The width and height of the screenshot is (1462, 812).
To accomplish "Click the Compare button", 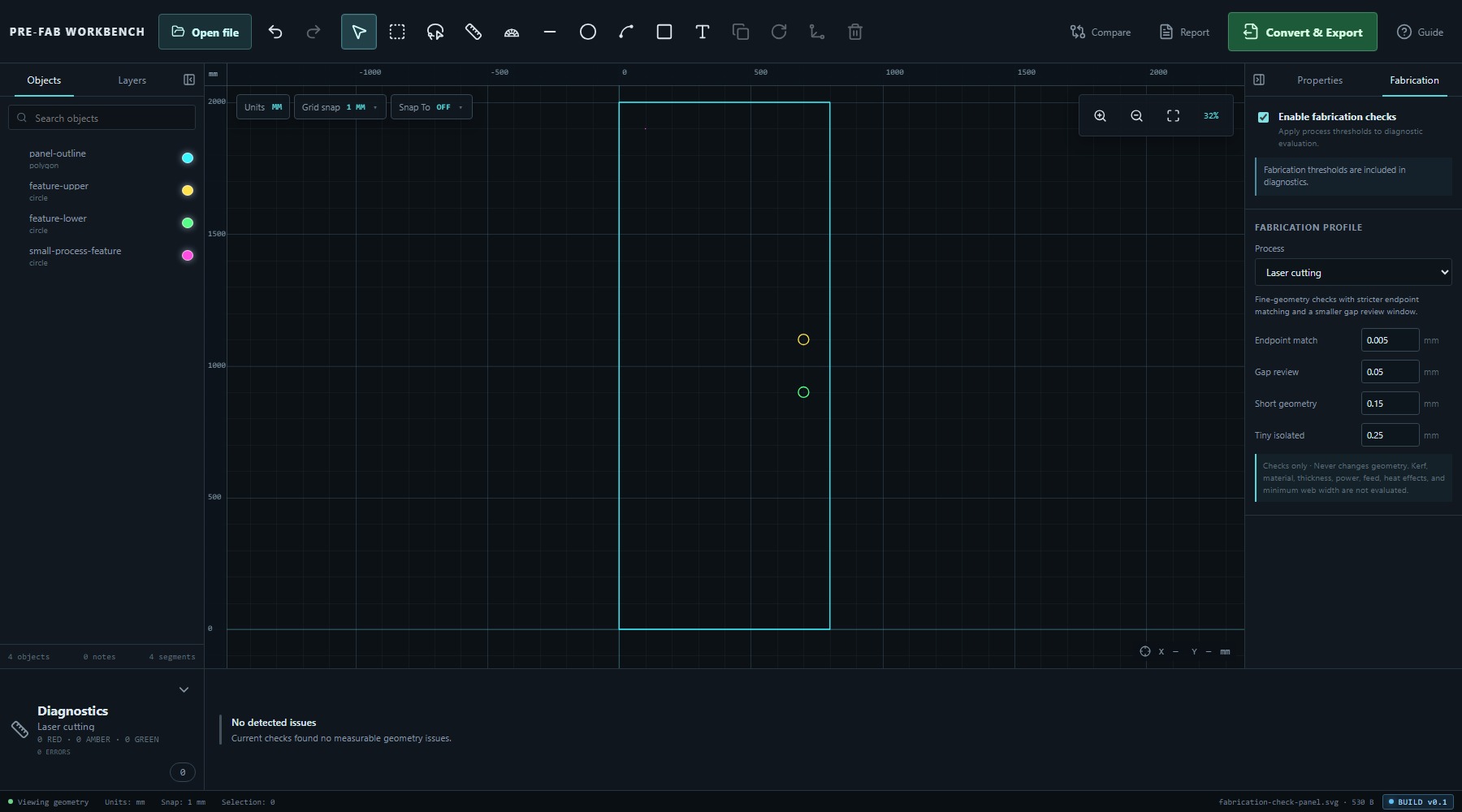I will pyautogui.click(x=1101, y=32).
